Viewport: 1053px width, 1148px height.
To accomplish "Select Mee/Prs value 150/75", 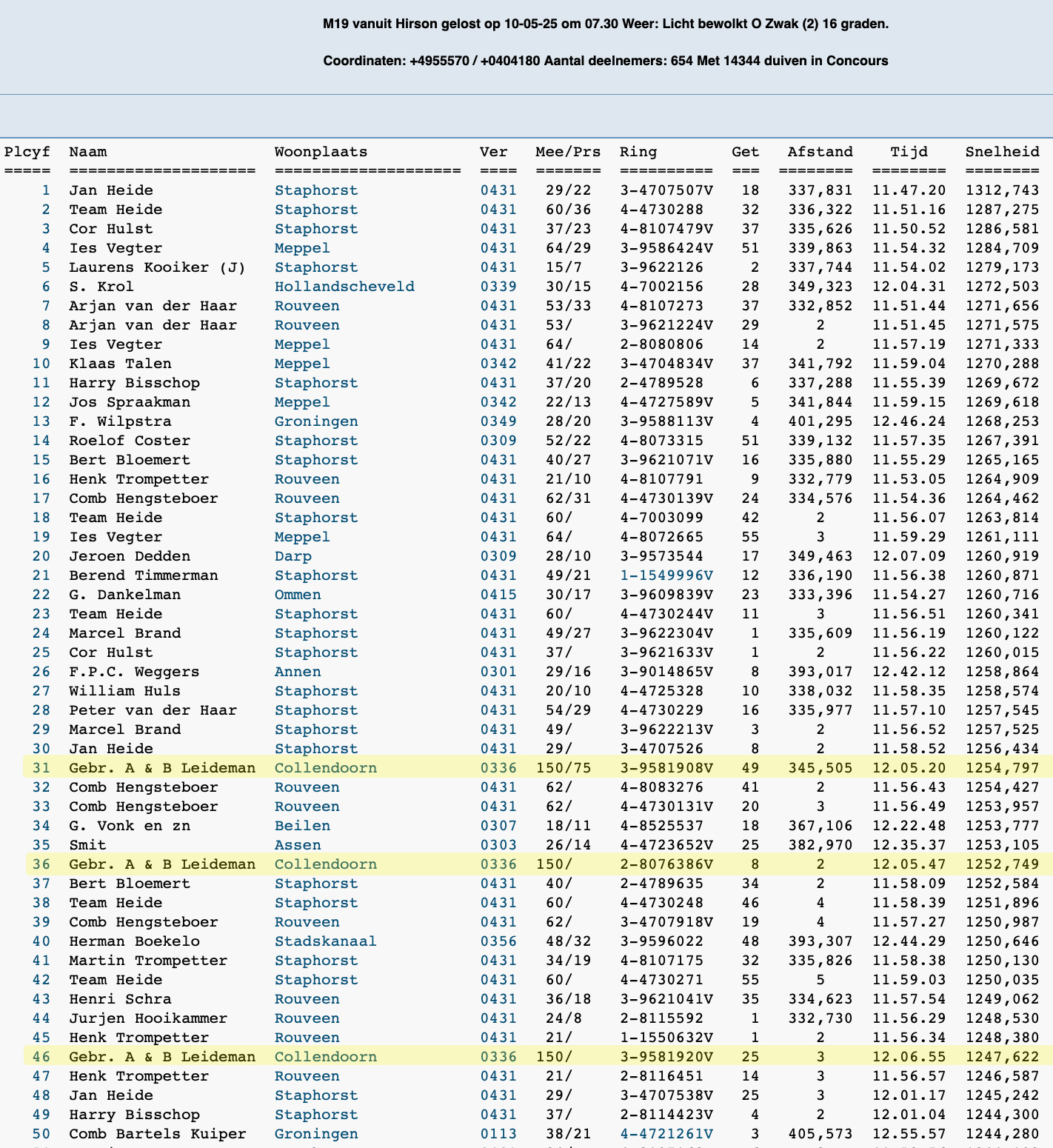I will point(564,768).
